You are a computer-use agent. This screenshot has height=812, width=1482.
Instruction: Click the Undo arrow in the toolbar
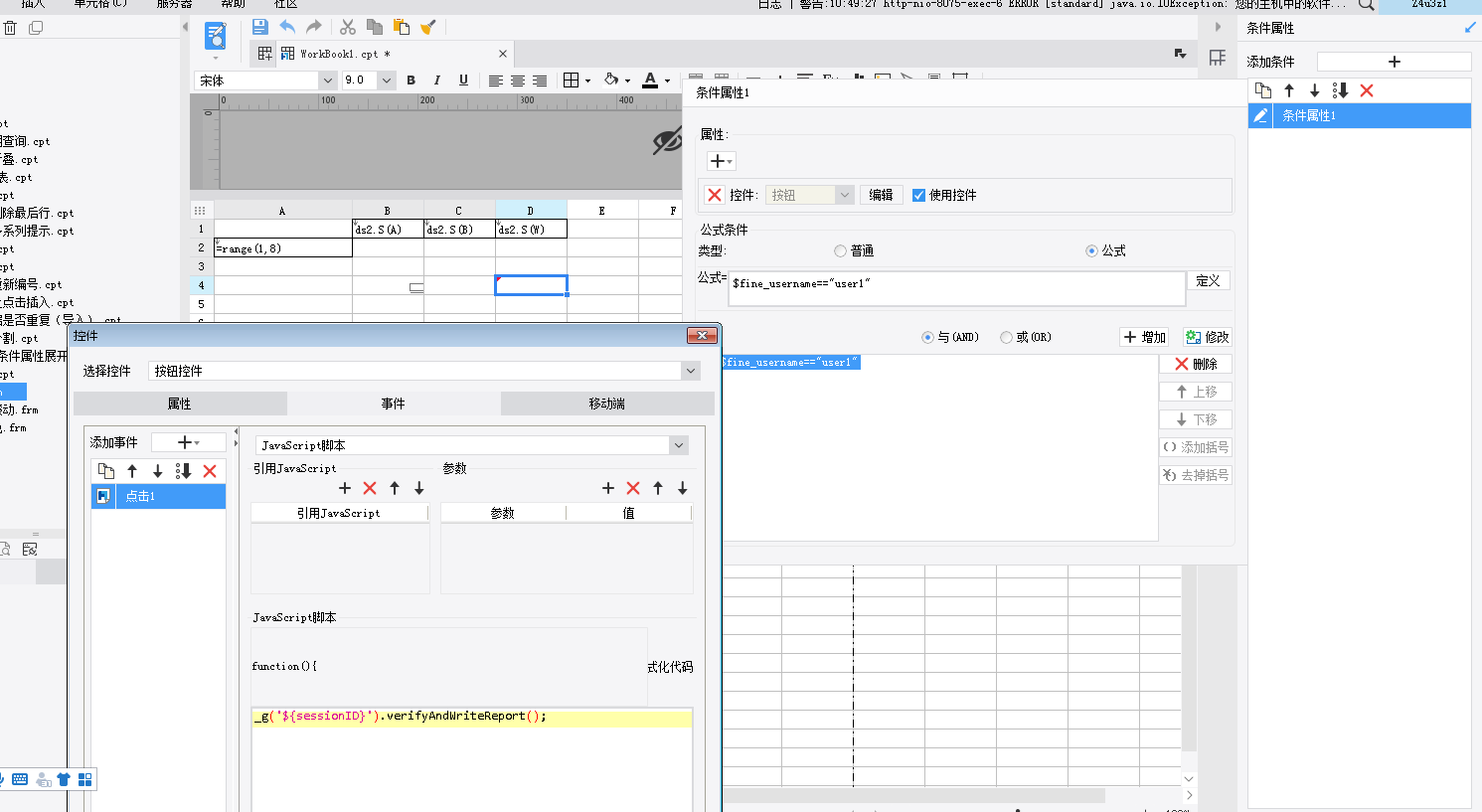coord(287,27)
